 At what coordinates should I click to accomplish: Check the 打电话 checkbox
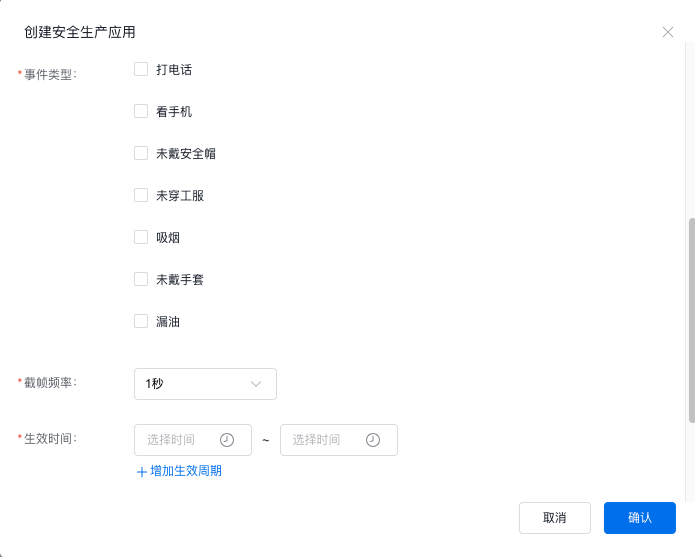click(x=141, y=69)
